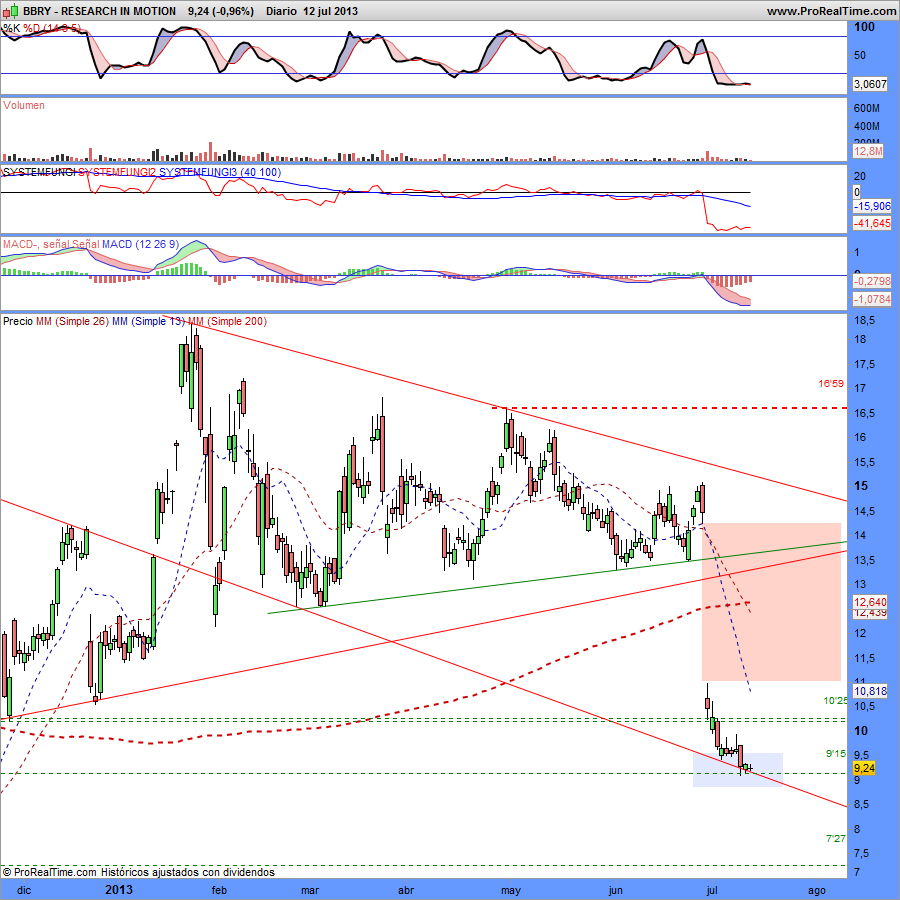Image resolution: width=900 pixels, height=900 pixels.
Task: Click the jul month on time axis
Action: (712, 890)
